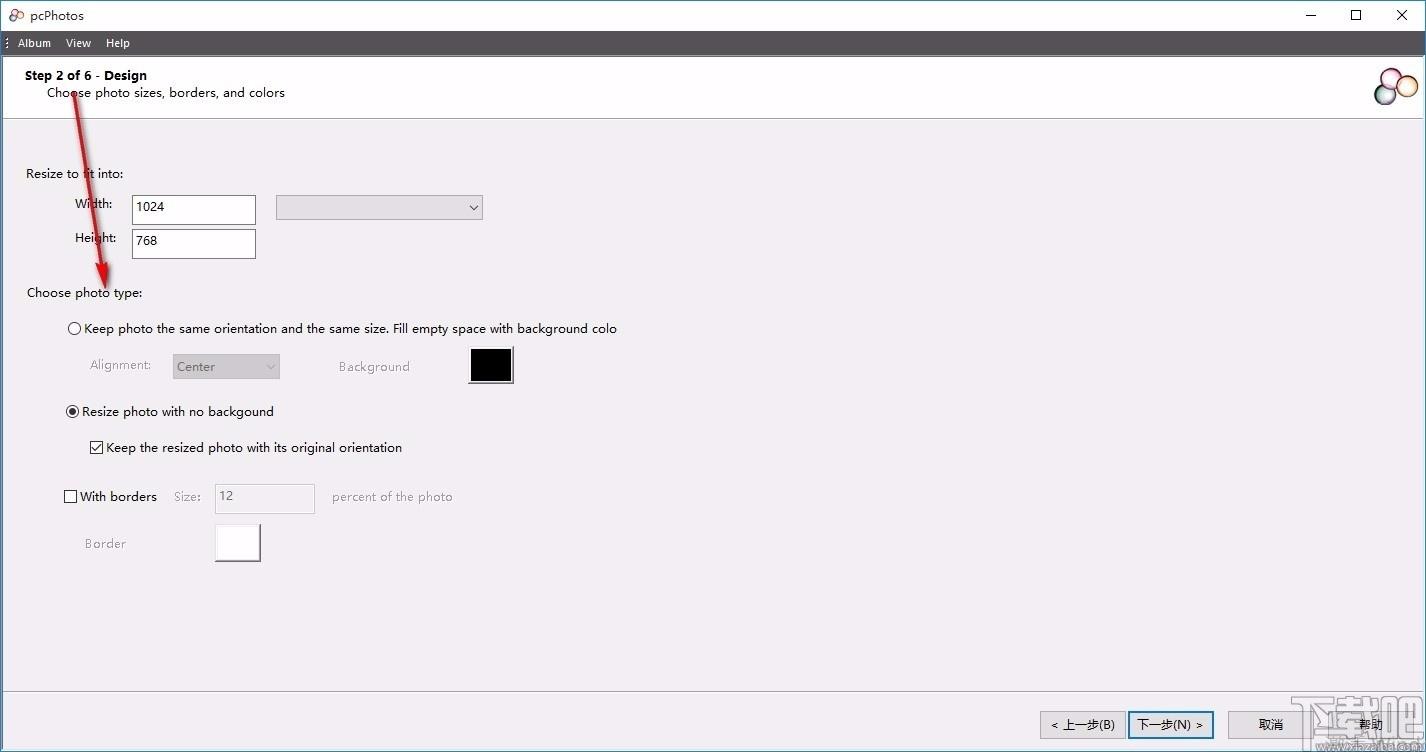Click the 下一步(N) next button
The height and width of the screenshot is (752, 1426).
(1170, 725)
